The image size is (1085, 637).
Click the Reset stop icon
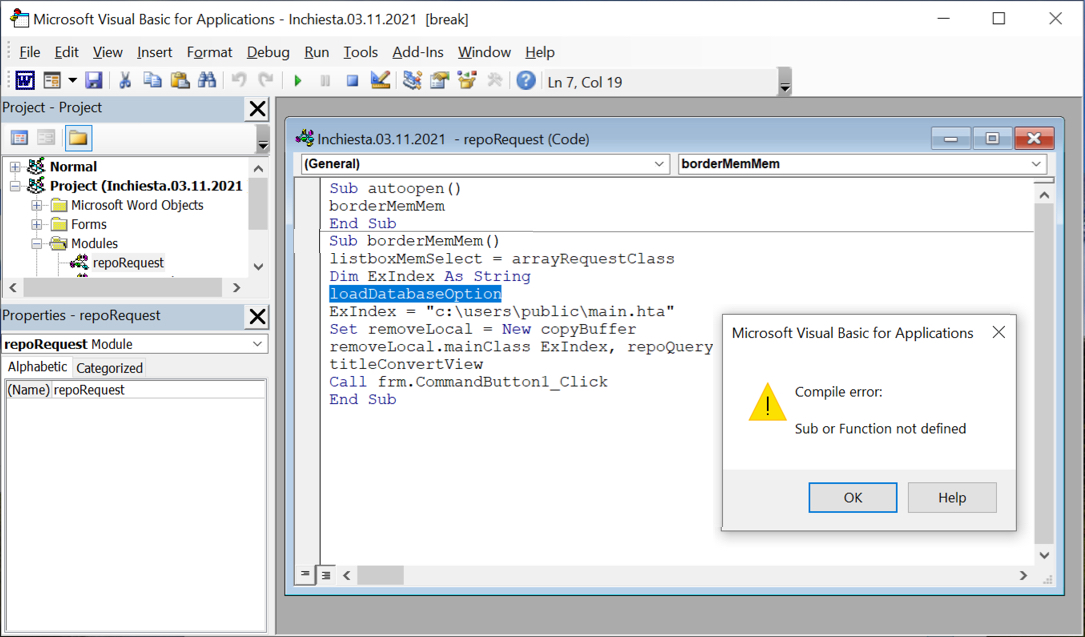[352, 81]
